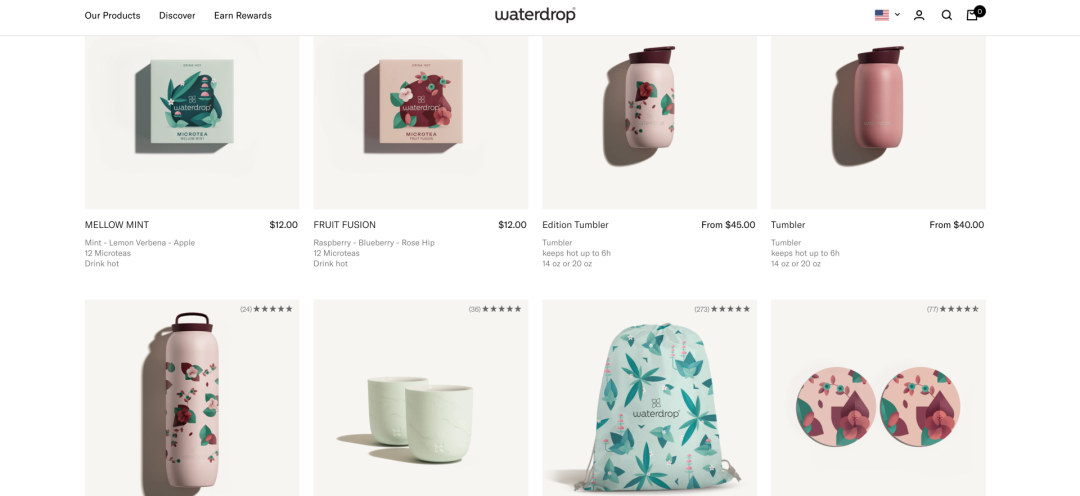Screen dimensions: 1080x496
Task: Open the search magnifier icon
Action: click(x=946, y=15)
